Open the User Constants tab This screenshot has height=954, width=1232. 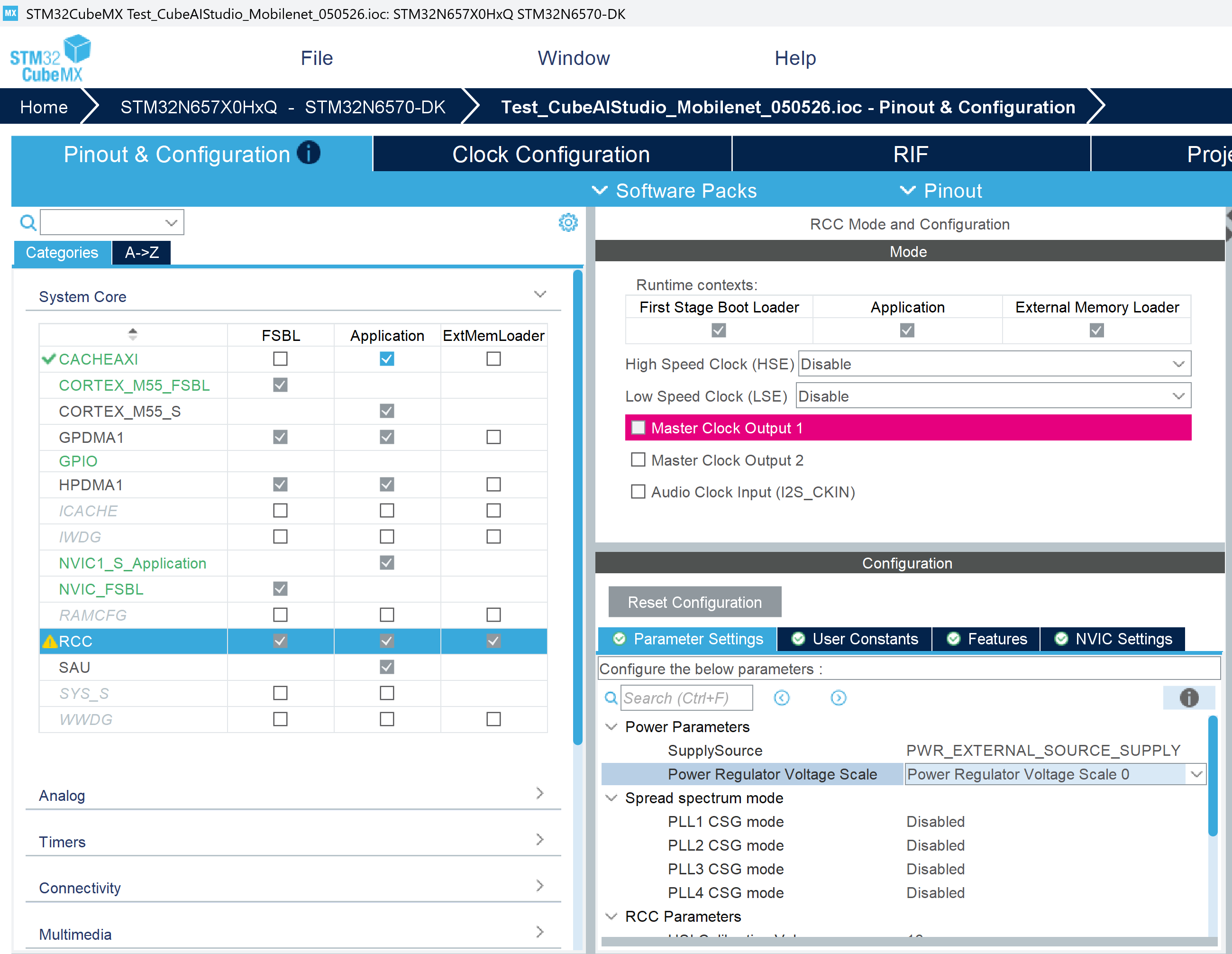coord(854,639)
